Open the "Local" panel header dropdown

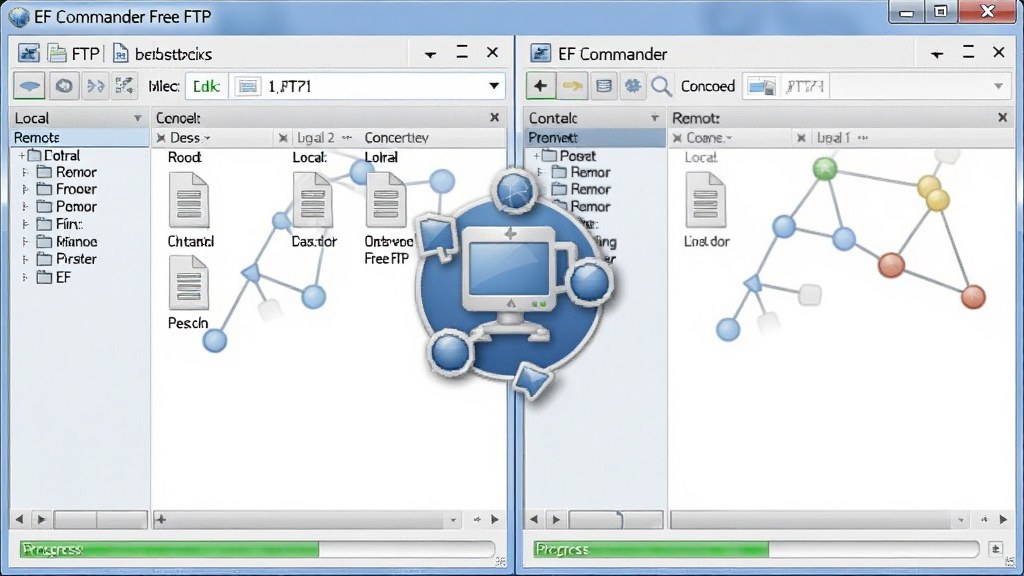pyautogui.click(x=137, y=118)
